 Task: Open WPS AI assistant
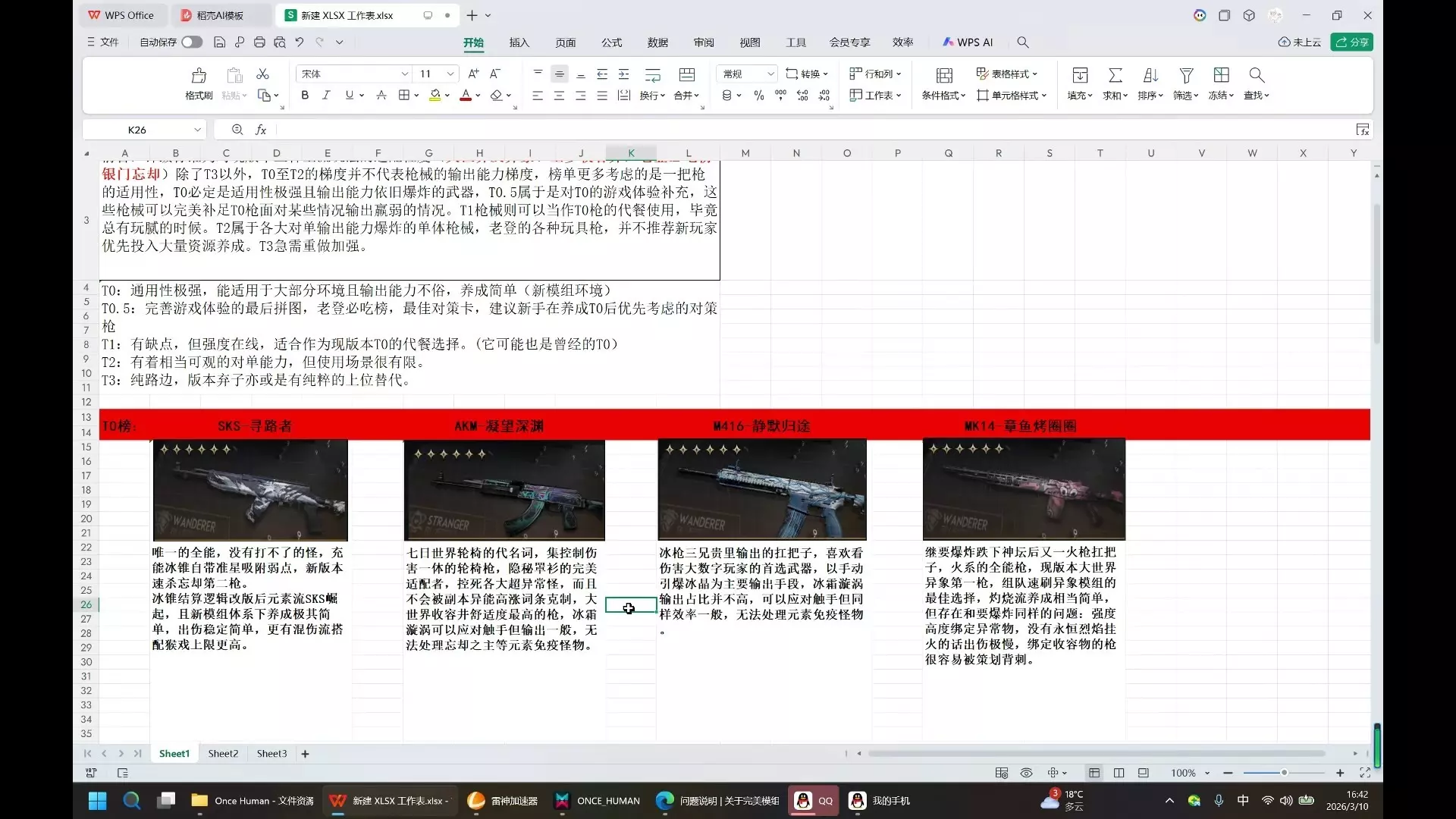[968, 42]
